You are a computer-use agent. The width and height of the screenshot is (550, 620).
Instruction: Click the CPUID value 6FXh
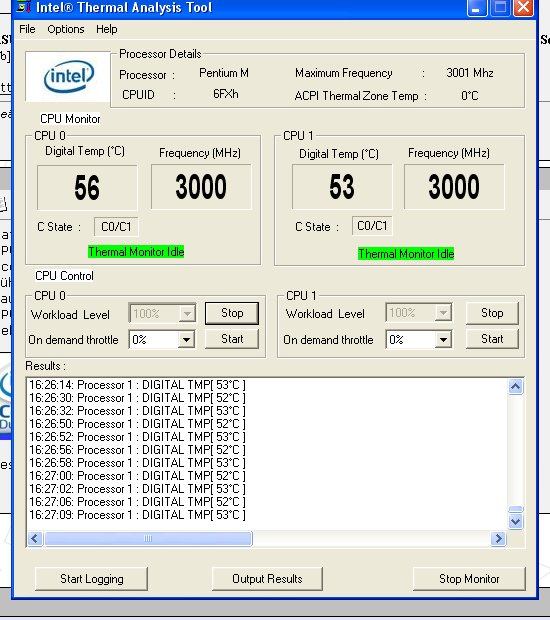226,94
